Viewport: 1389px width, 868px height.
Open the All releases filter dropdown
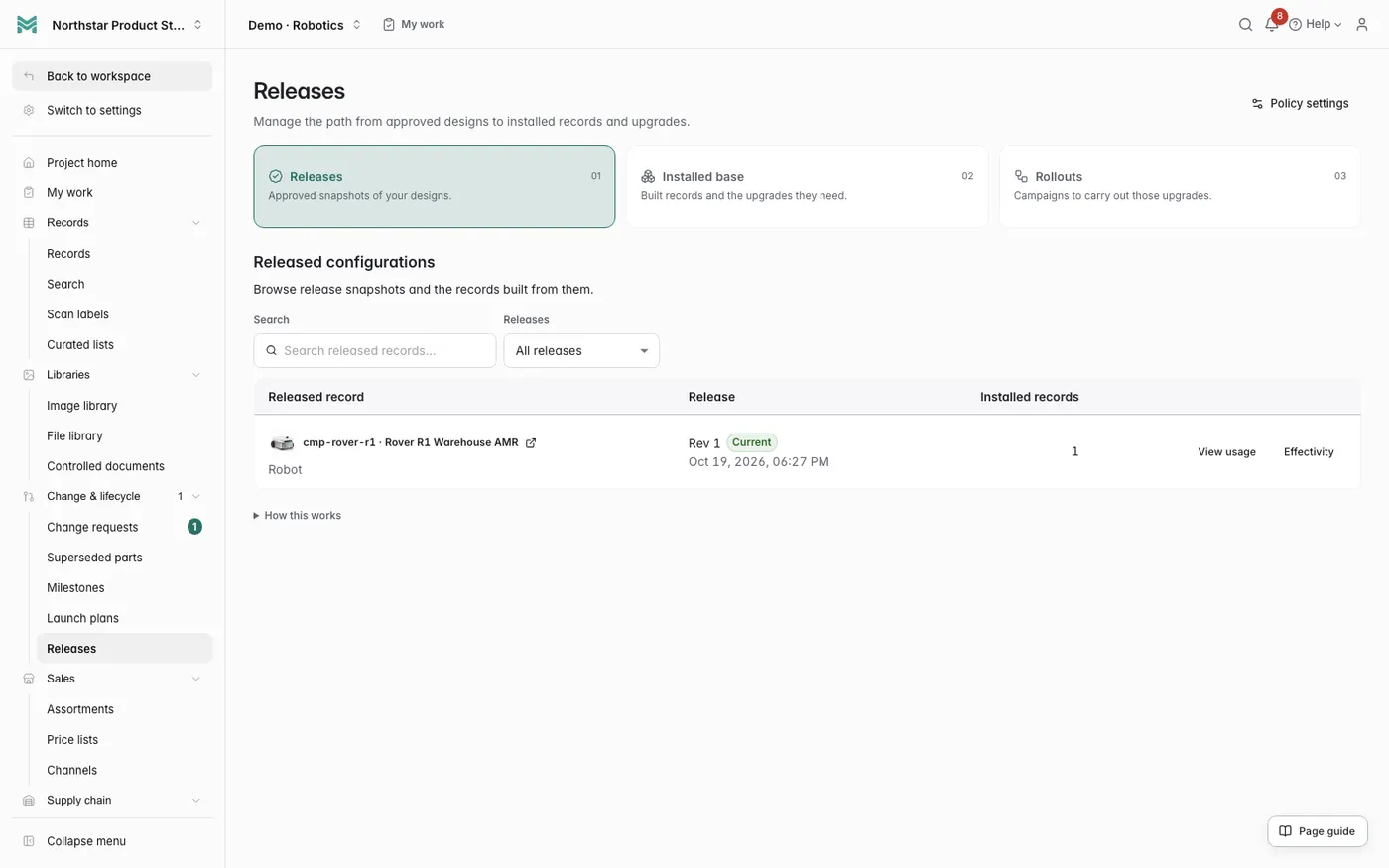(x=581, y=351)
